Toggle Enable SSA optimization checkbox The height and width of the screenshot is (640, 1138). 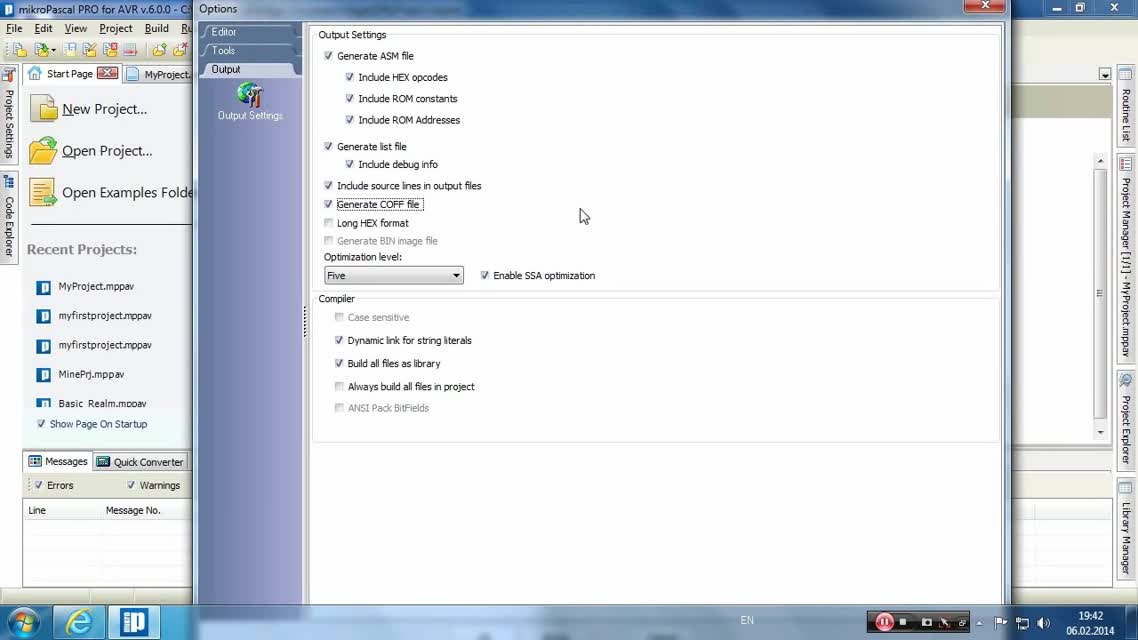[485, 276]
